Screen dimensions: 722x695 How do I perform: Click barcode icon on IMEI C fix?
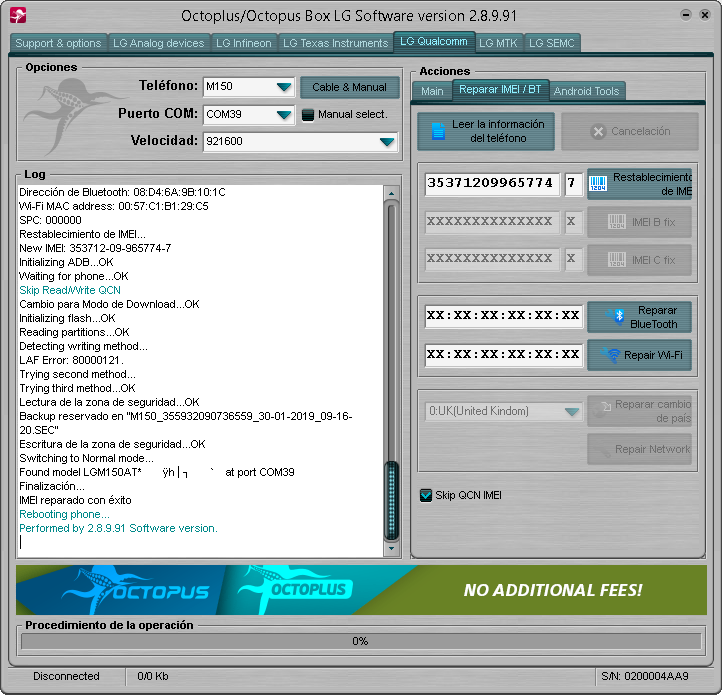617,260
